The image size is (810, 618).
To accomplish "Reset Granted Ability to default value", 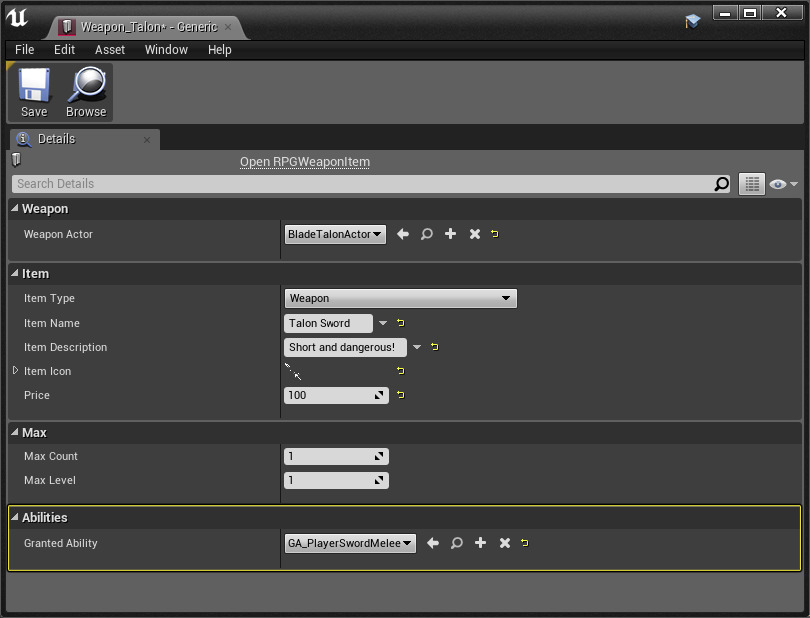I will click(x=525, y=543).
